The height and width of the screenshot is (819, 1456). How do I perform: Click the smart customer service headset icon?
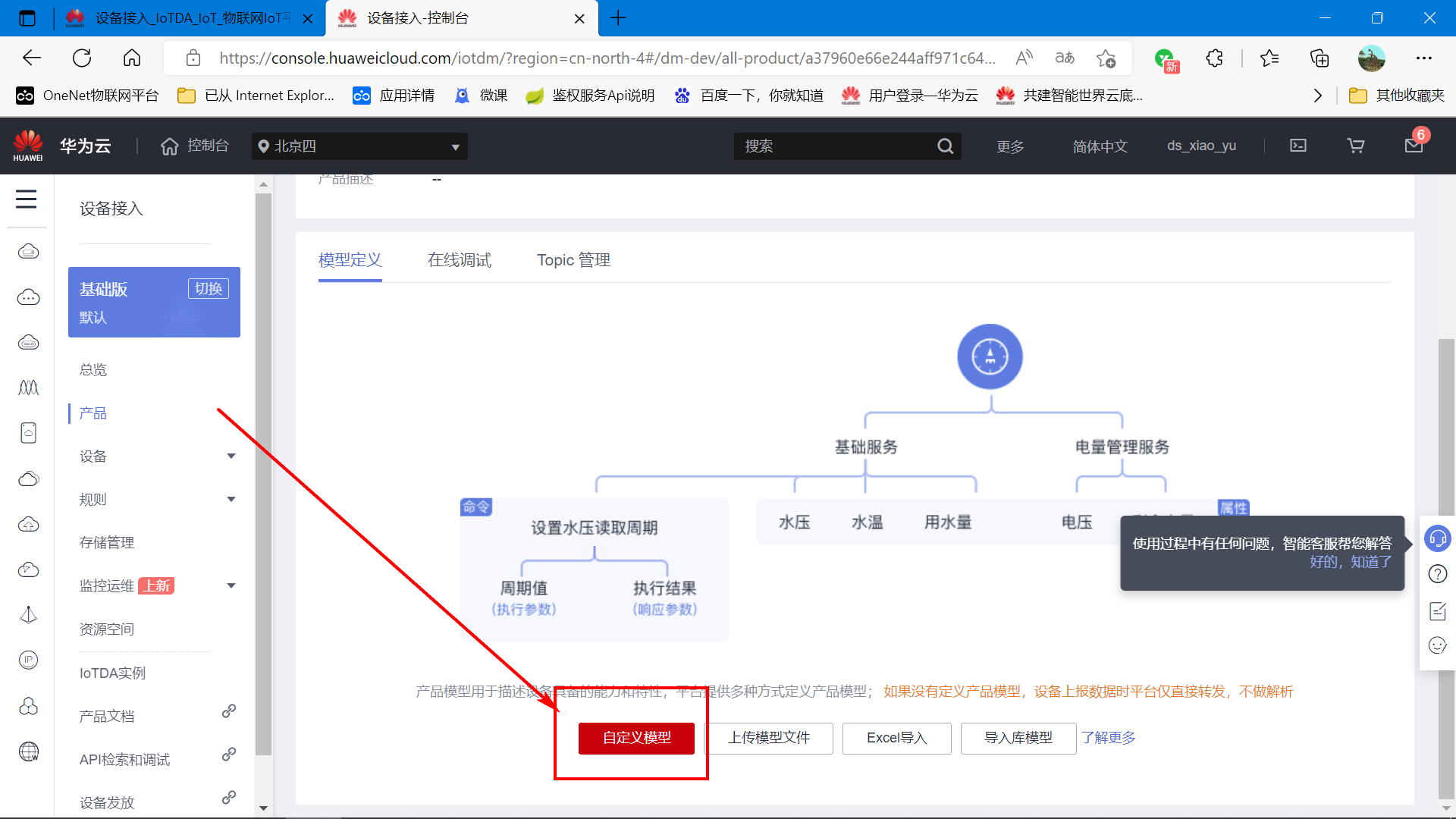click(1438, 538)
